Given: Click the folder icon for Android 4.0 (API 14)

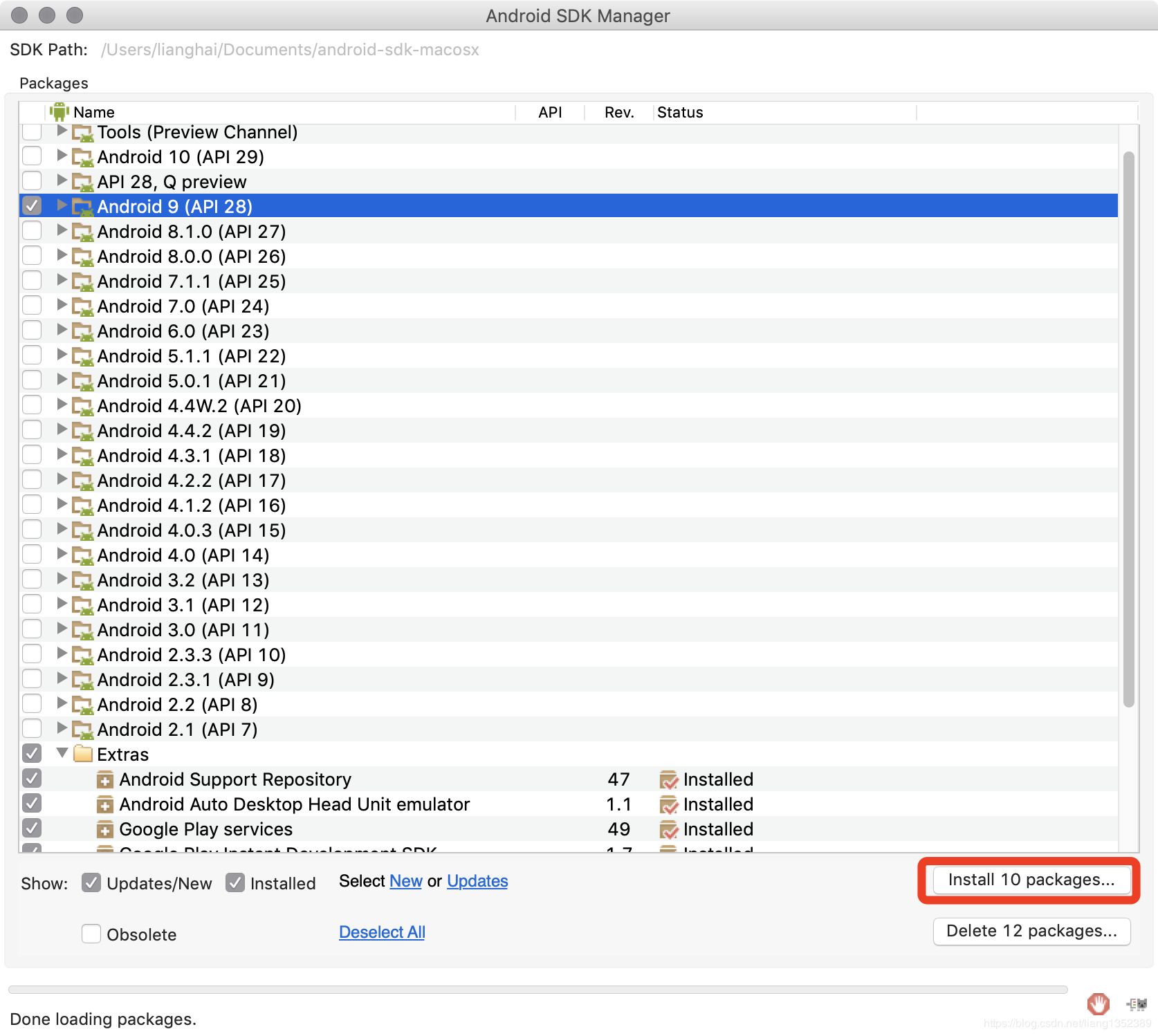Looking at the screenshot, I should click(x=83, y=556).
